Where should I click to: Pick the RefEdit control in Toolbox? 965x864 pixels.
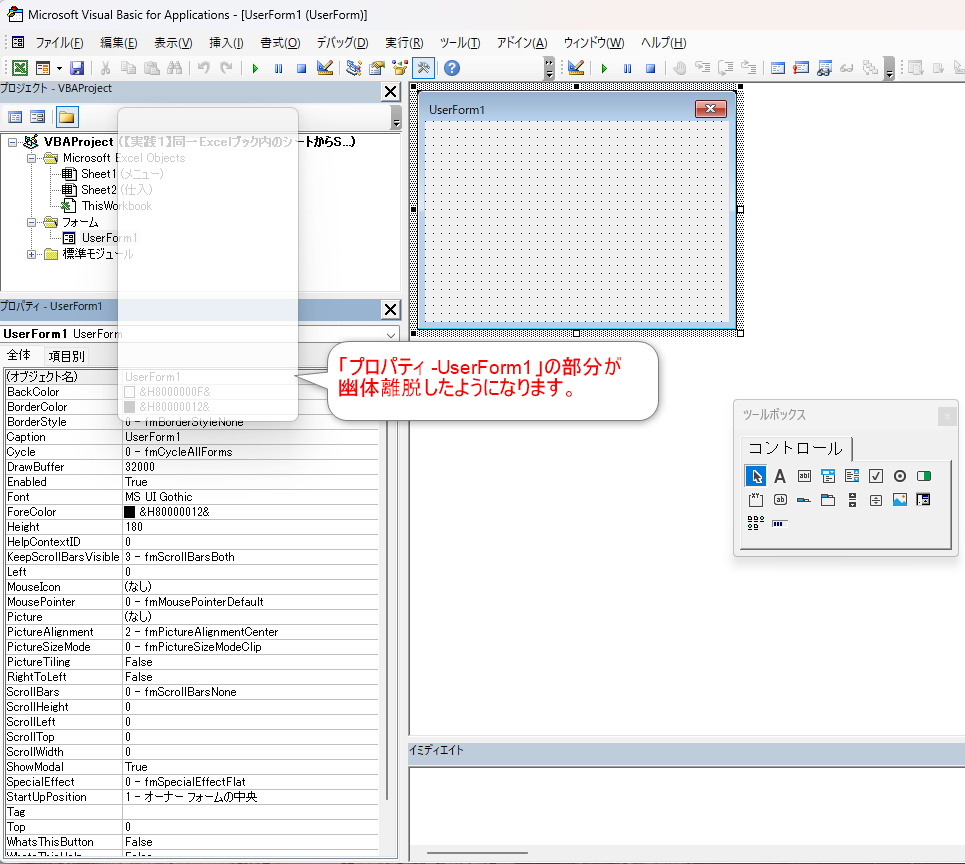click(924, 500)
